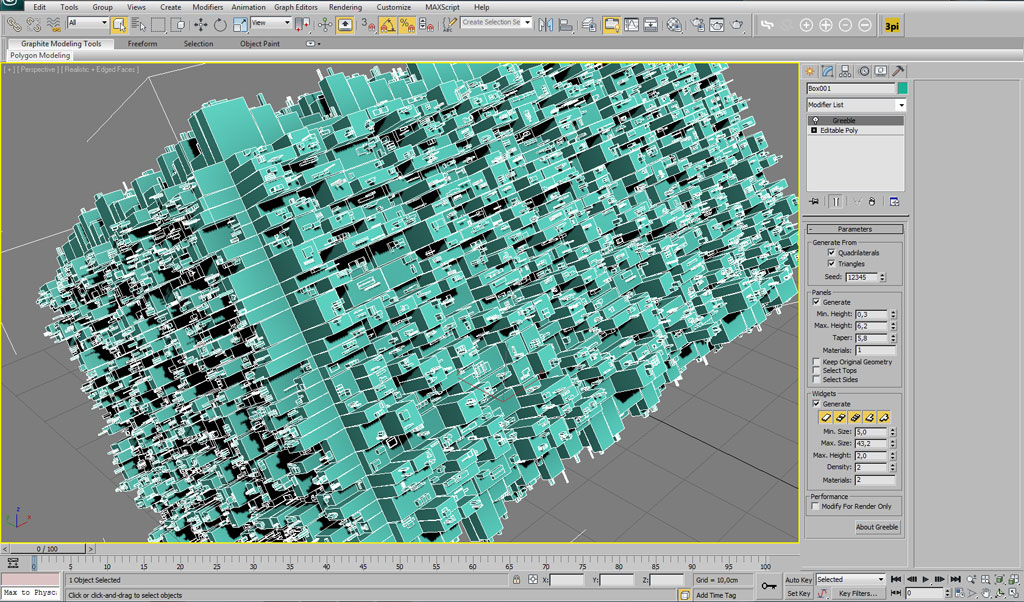Toggle the Greeble modifier lightbulb visibility
This screenshot has width=1024, height=602.
pyautogui.click(x=815, y=120)
